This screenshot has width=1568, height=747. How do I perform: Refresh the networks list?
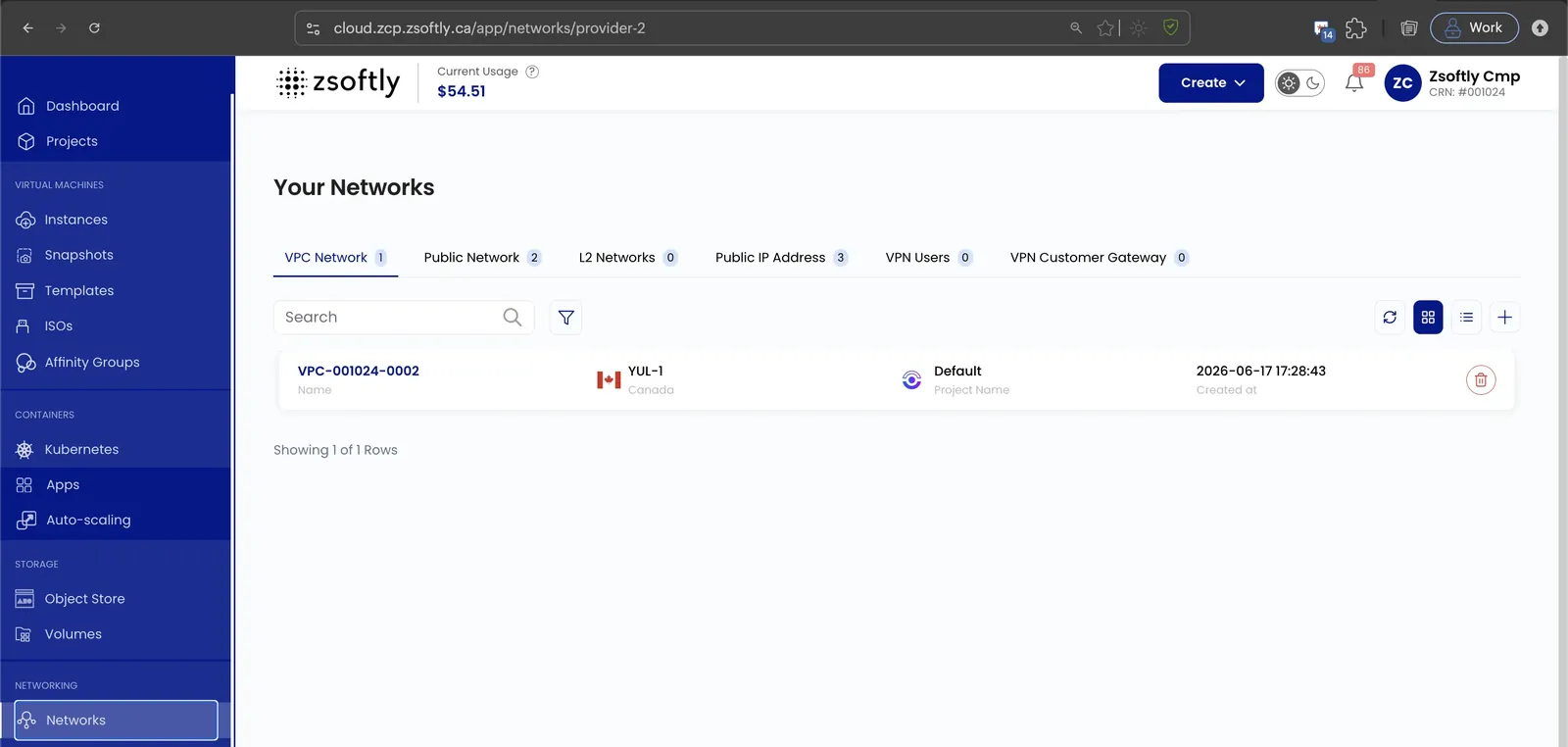click(x=1390, y=318)
